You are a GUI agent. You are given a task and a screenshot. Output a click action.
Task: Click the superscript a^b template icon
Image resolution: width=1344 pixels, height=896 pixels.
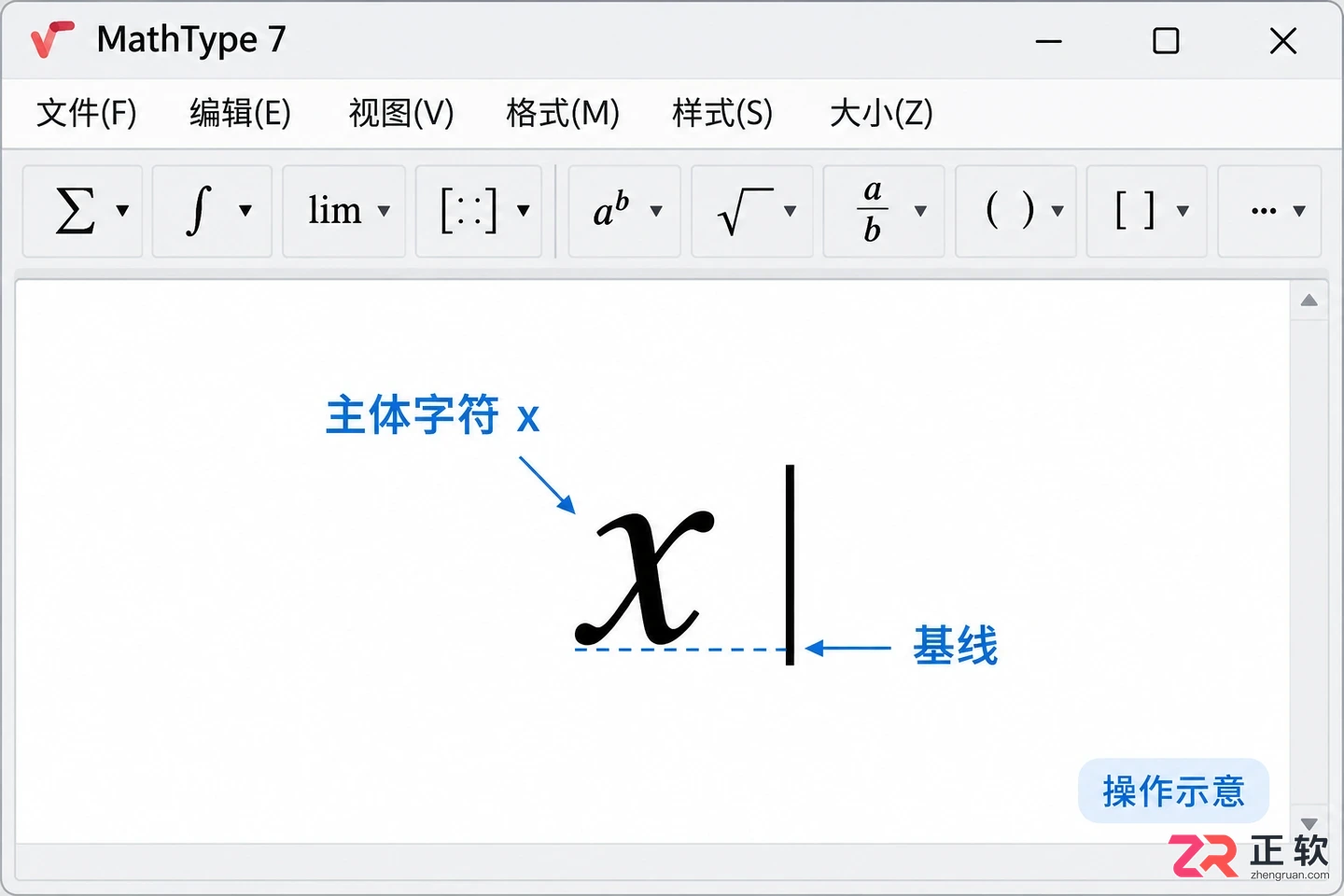(611, 210)
